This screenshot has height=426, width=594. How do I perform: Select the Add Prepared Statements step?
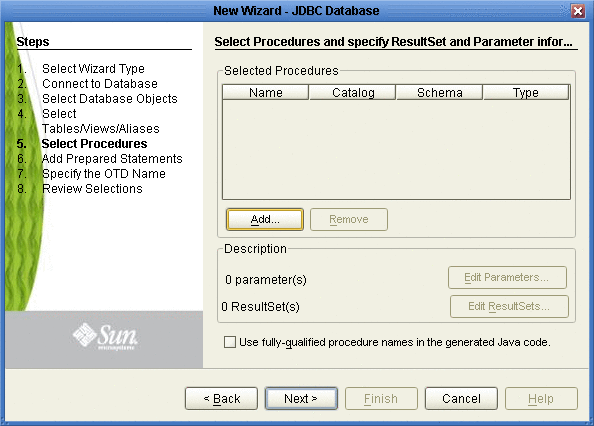[112, 159]
